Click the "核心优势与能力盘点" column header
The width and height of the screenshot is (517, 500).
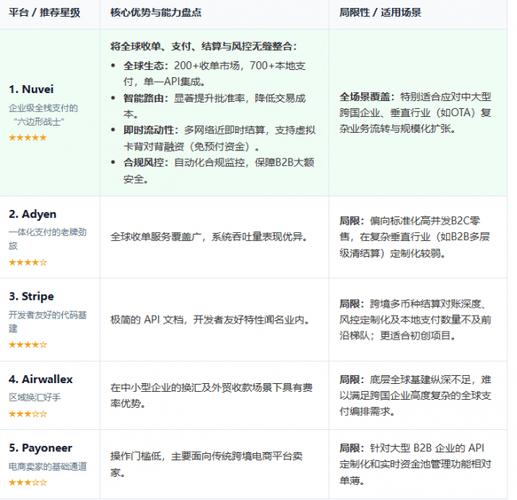click(x=156, y=13)
